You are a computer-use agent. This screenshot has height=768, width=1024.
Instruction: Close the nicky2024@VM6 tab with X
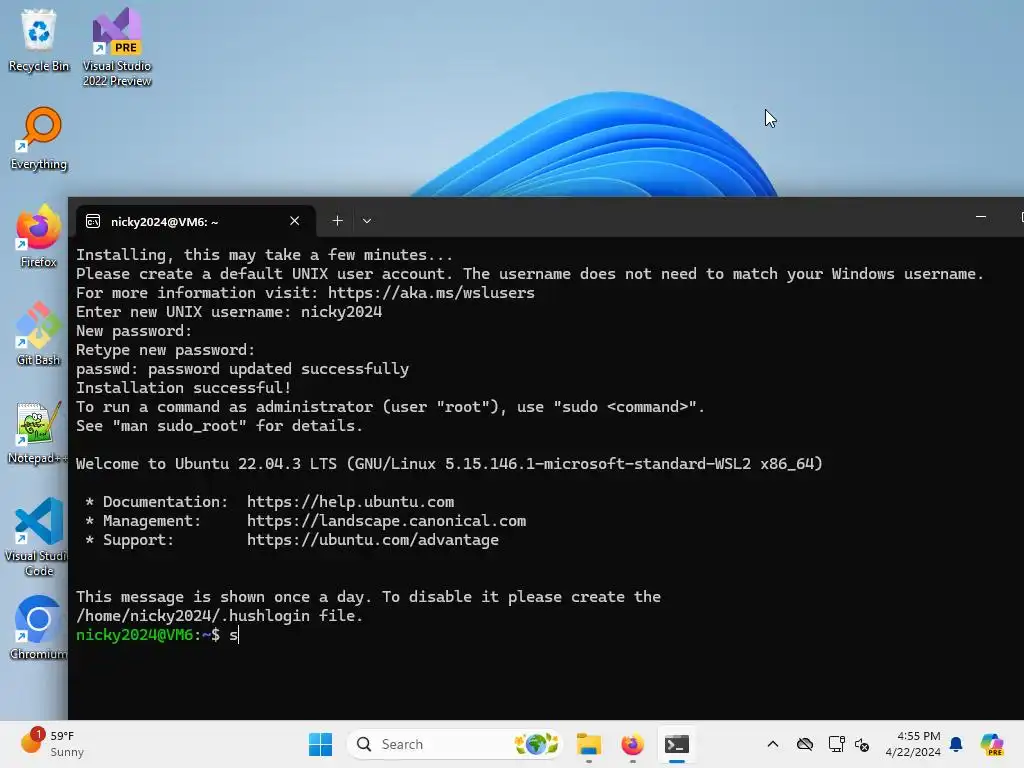(295, 221)
